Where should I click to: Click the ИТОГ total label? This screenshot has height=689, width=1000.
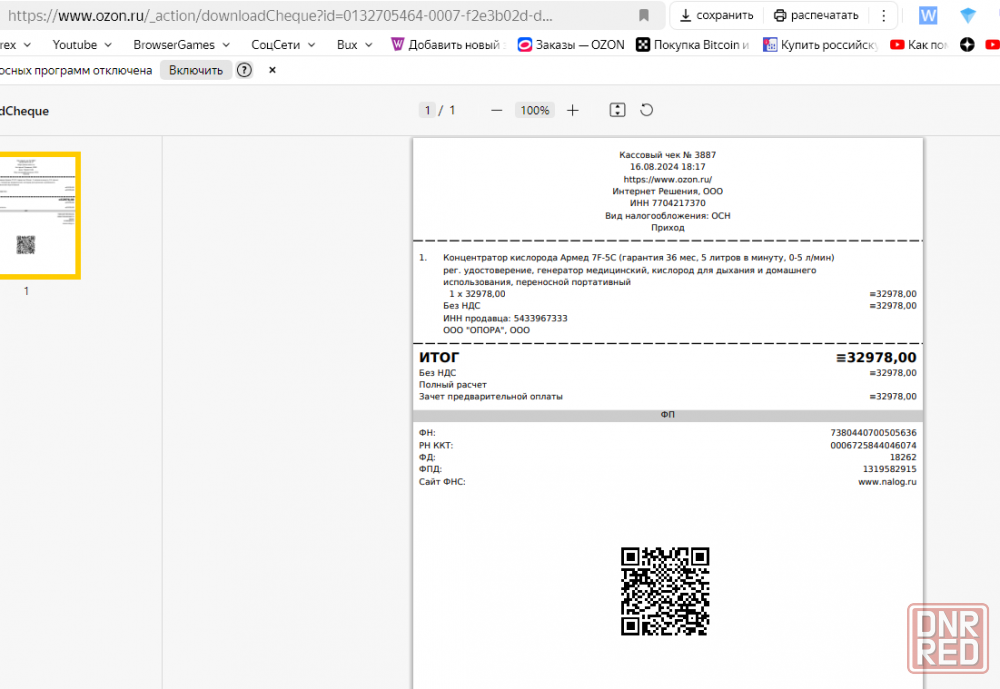(x=439, y=357)
